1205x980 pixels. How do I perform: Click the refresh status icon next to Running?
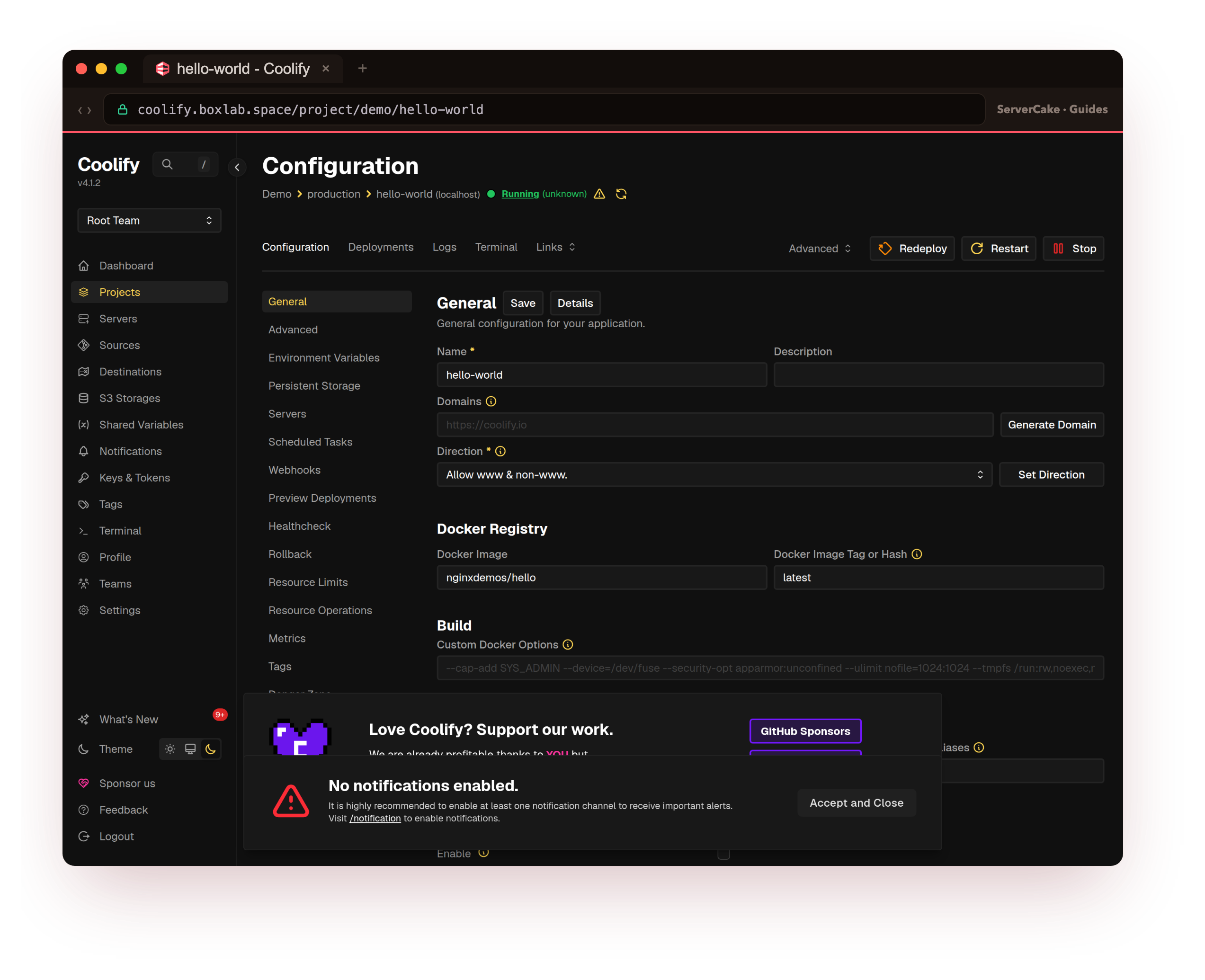point(621,194)
